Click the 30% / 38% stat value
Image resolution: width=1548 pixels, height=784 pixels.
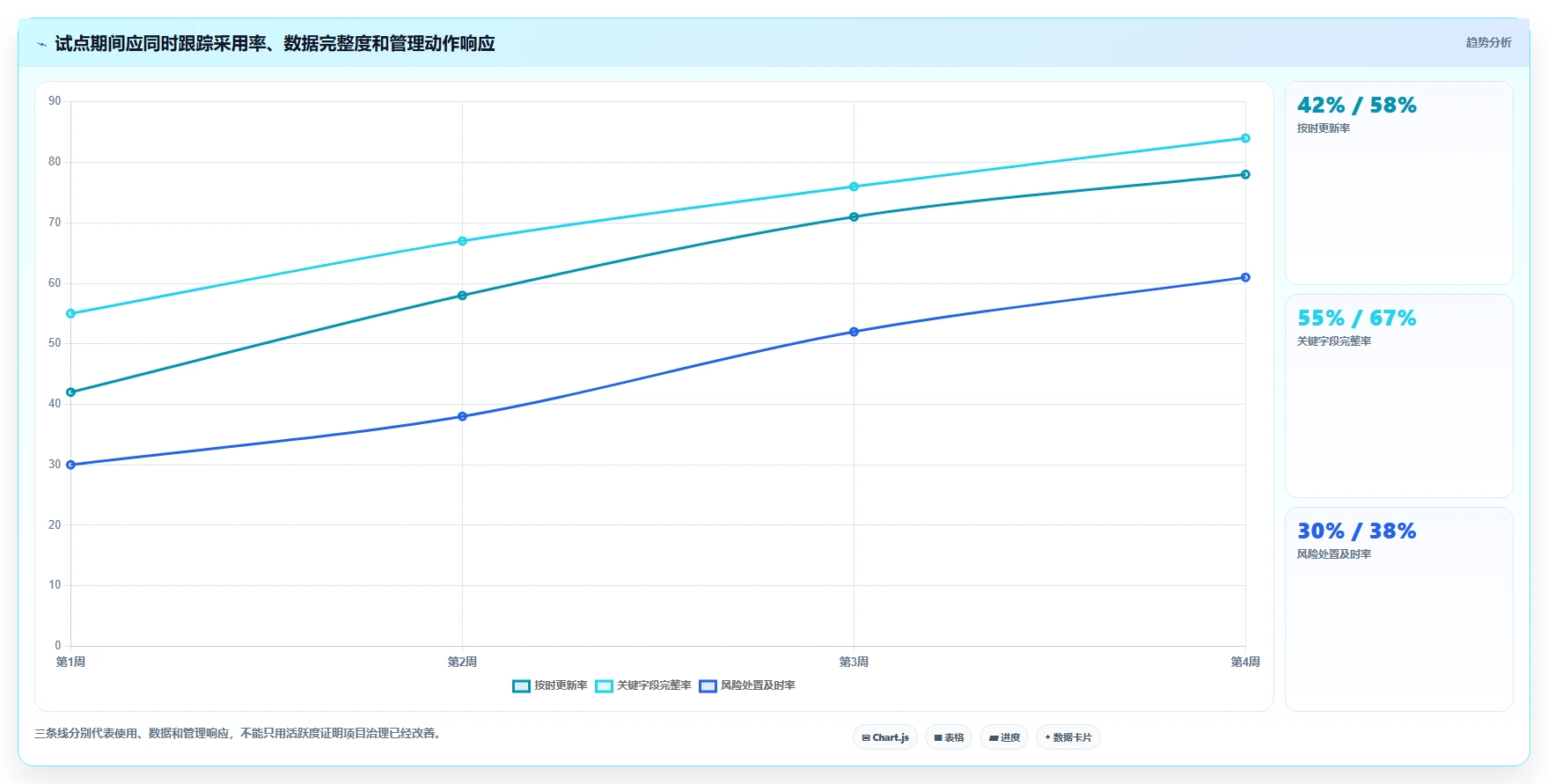point(1356,531)
